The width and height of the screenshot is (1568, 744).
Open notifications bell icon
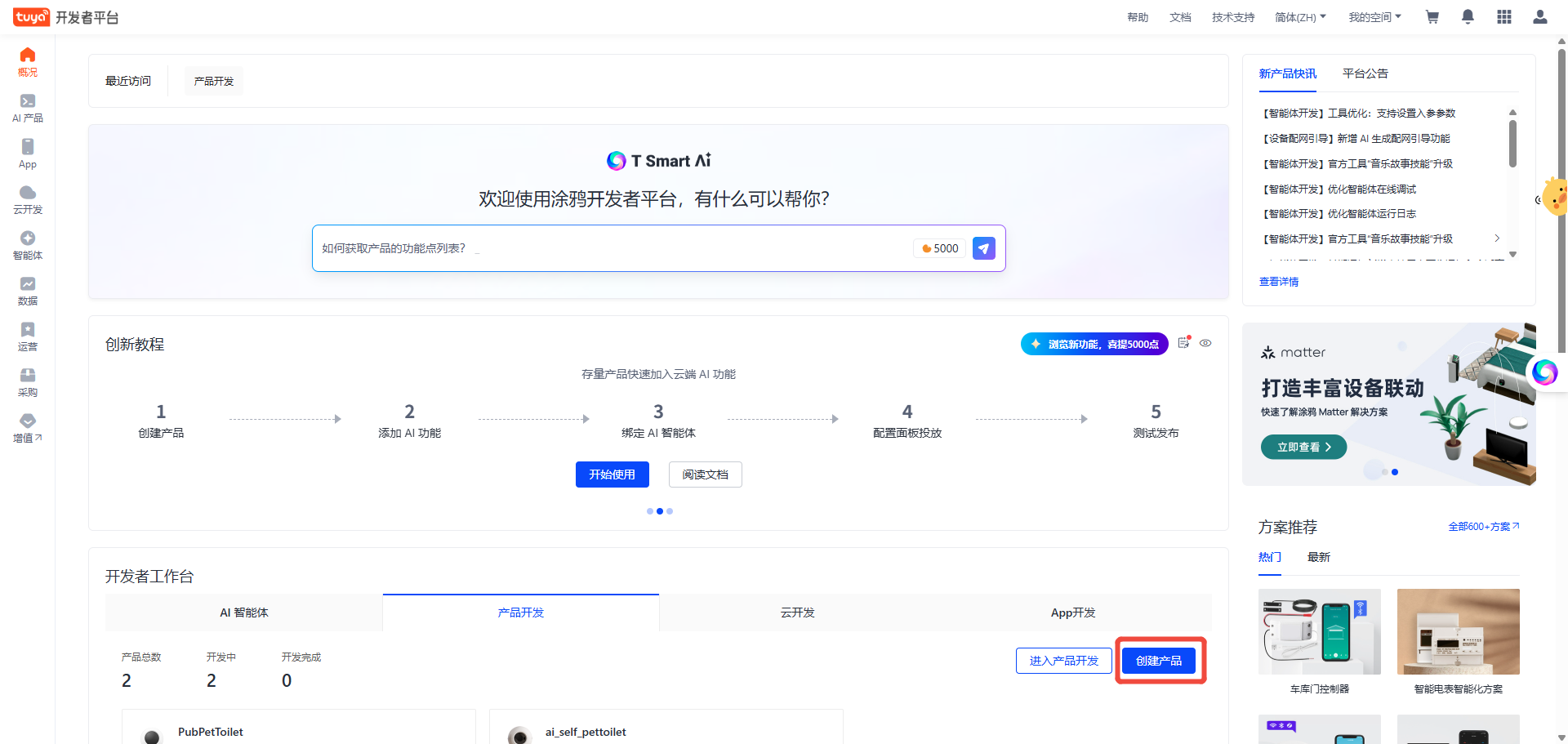[x=1468, y=17]
